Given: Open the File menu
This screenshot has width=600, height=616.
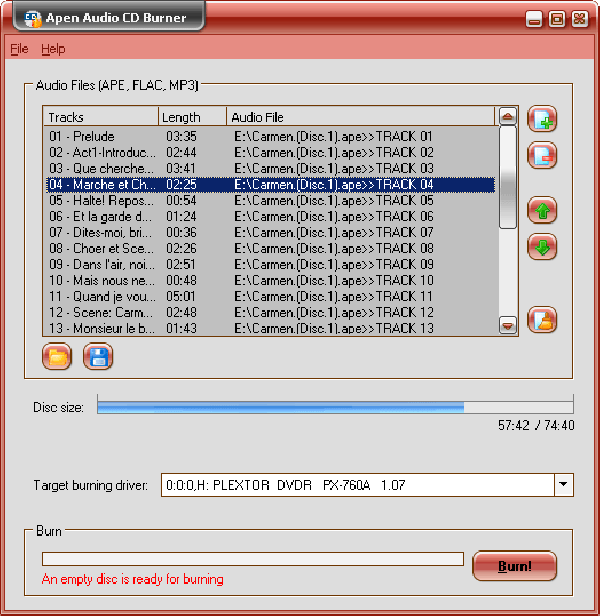Looking at the screenshot, I should 19,49.
